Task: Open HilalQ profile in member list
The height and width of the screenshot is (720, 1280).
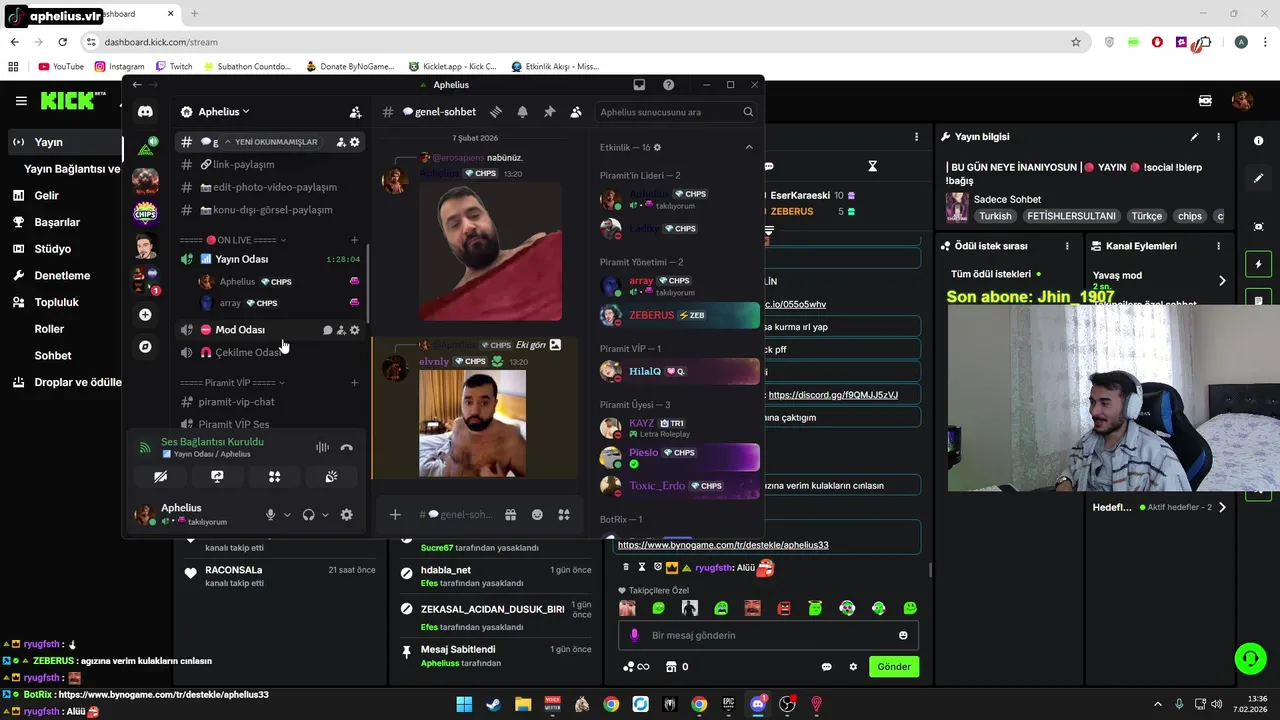Action: click(679, 371)
